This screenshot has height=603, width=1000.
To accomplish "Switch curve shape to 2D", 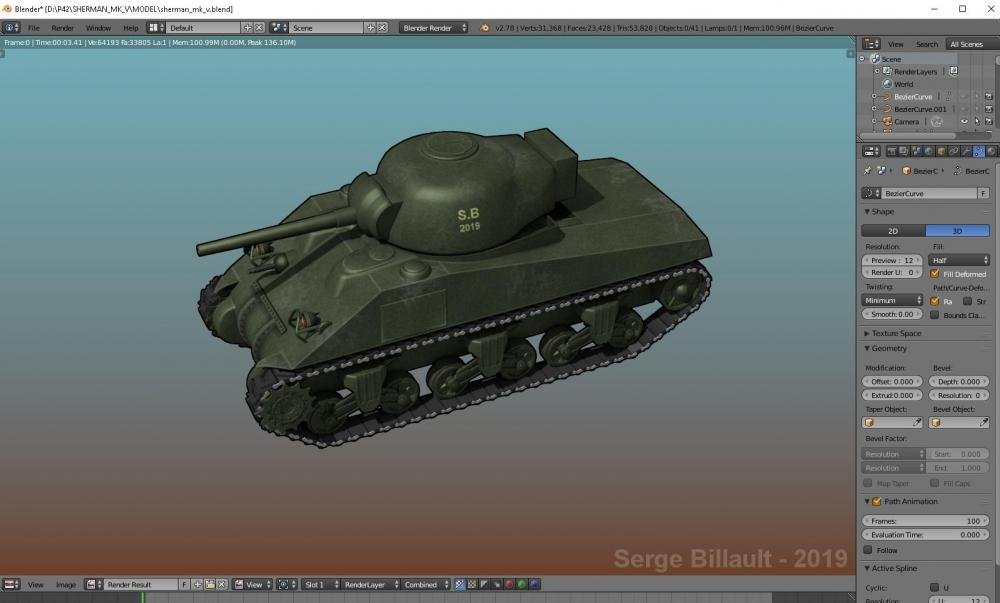I will pos(893,231).
